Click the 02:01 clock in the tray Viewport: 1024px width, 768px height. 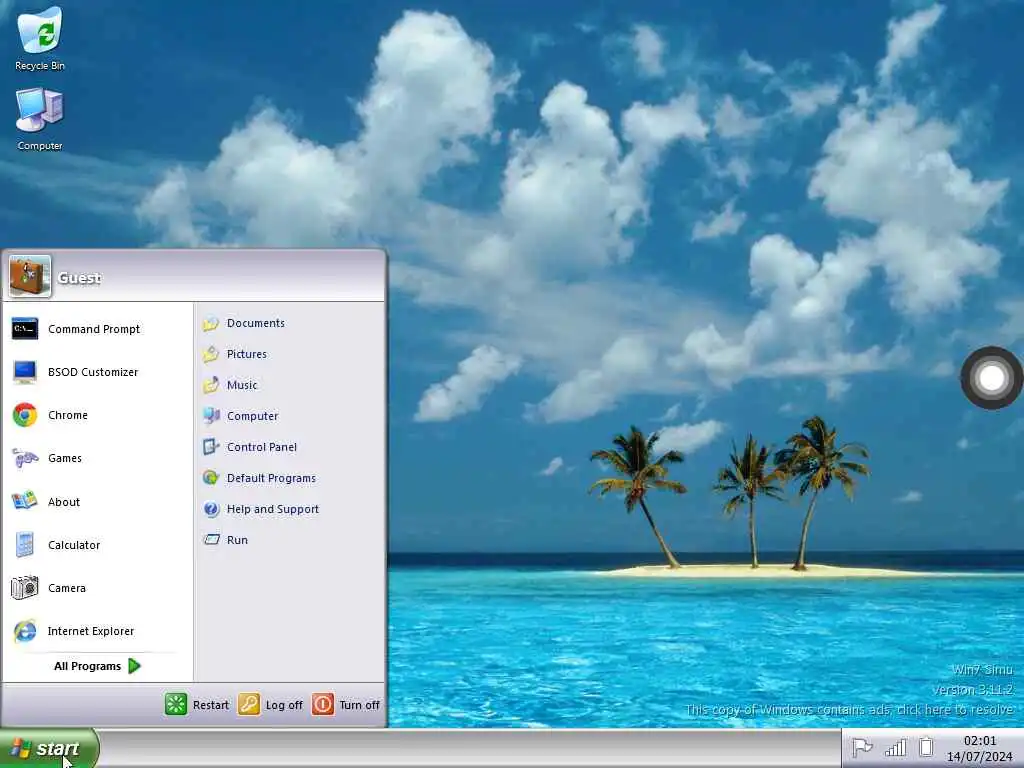coord(980,741)
